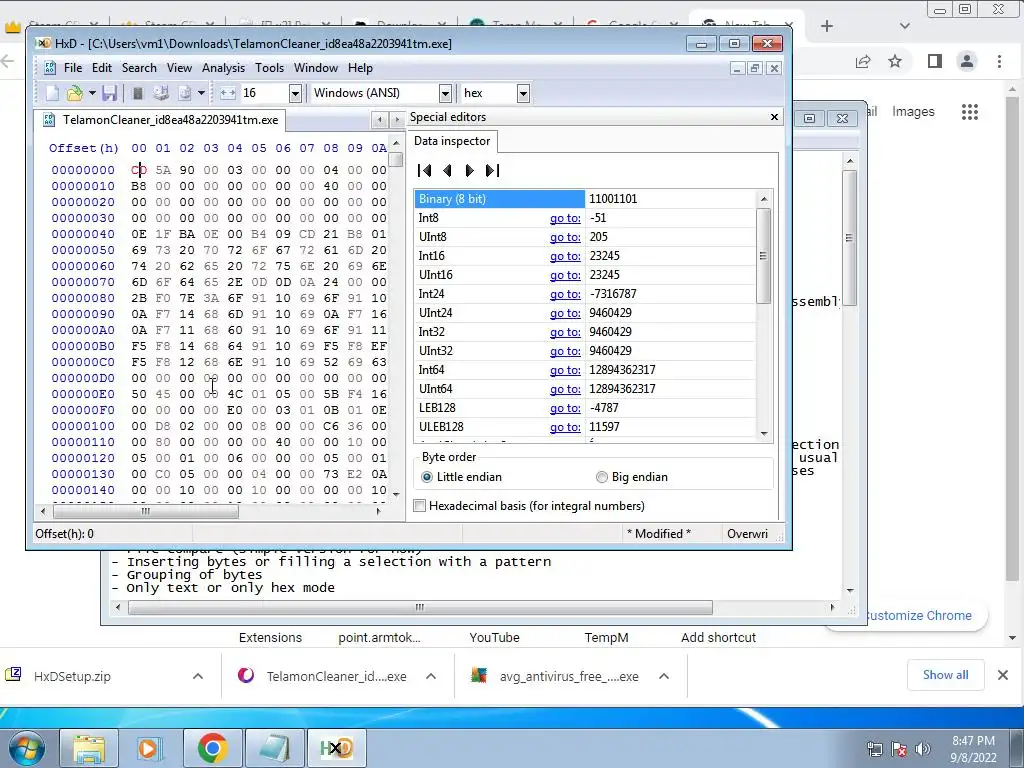Open the Chrome three-dot menu

(999, 61)
